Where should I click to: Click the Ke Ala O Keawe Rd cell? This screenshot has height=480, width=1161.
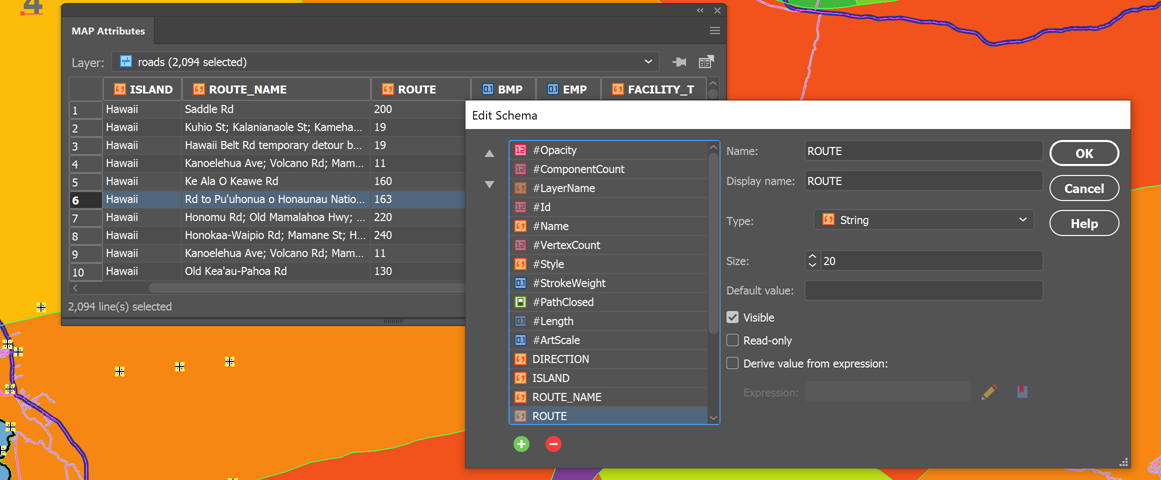click(x=276, y=181)
